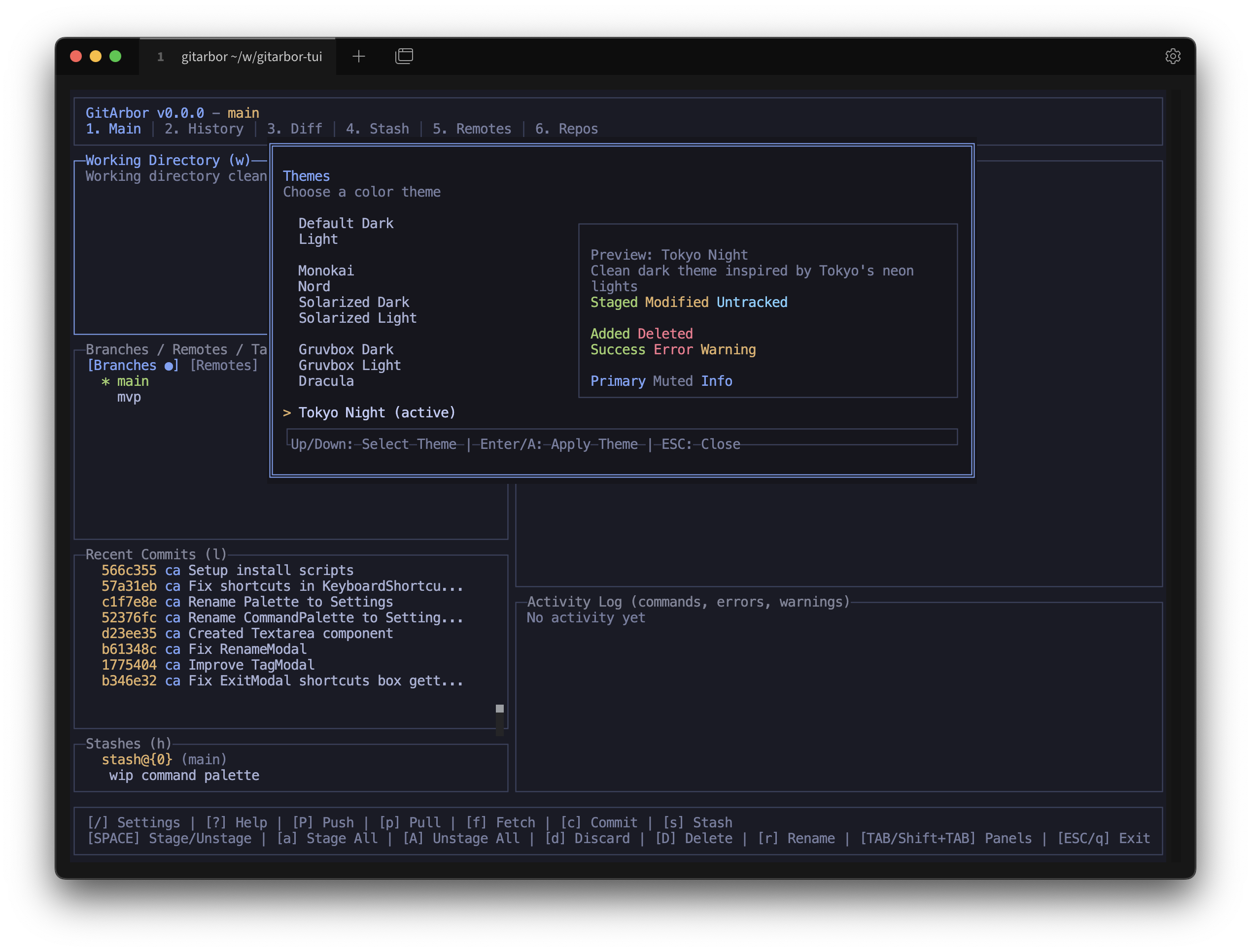Select the Nord theme option
Viewport: 1251px width, 952px height.
[314, 287]
